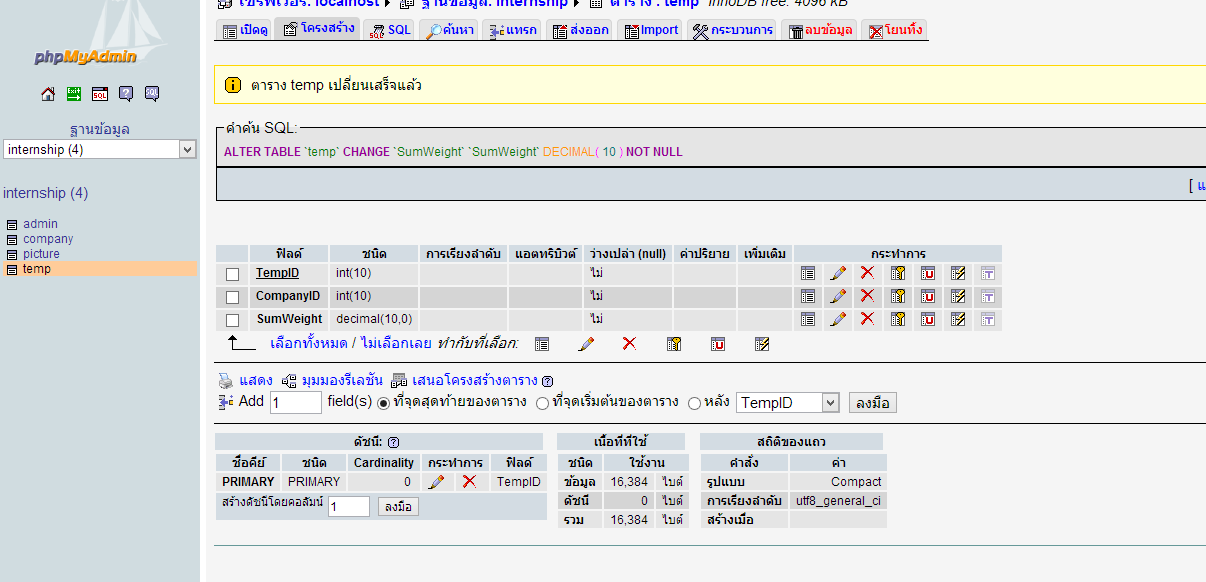Tick the SumWeight row checkbox
The width and height of the screenshot is (1206, 582).
coord(233,320)
